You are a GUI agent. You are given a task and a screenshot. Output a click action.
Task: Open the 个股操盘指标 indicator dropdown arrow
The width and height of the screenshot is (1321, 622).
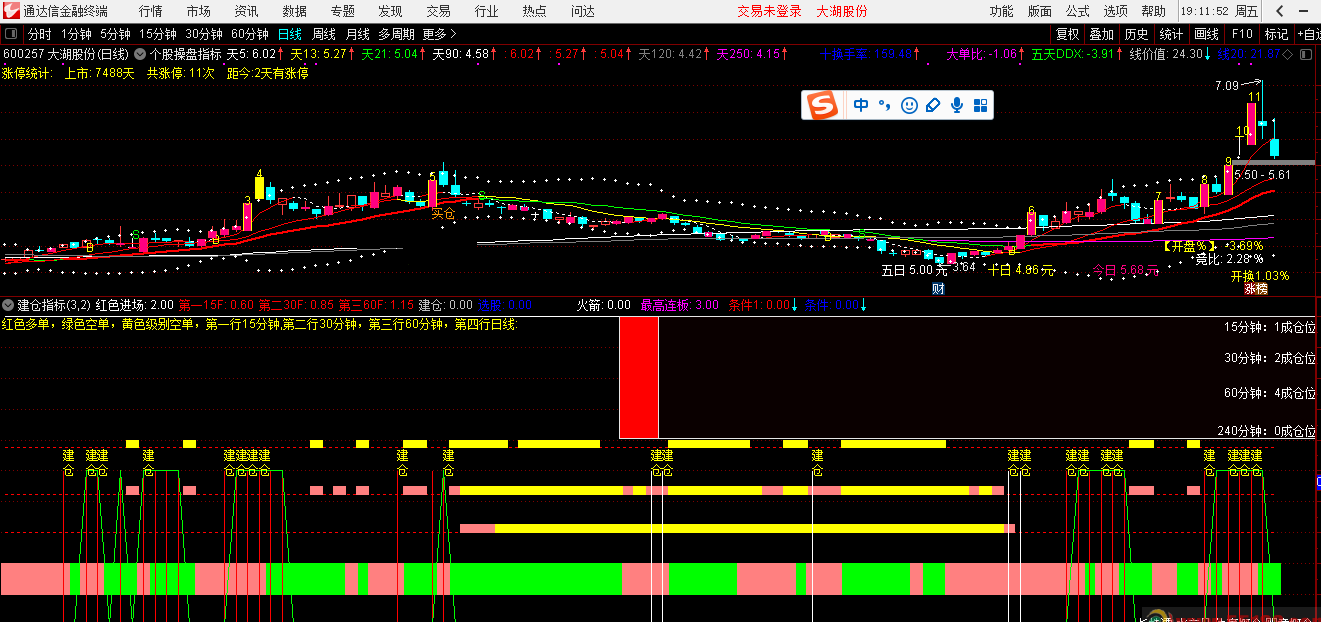[x=139, y=54]
